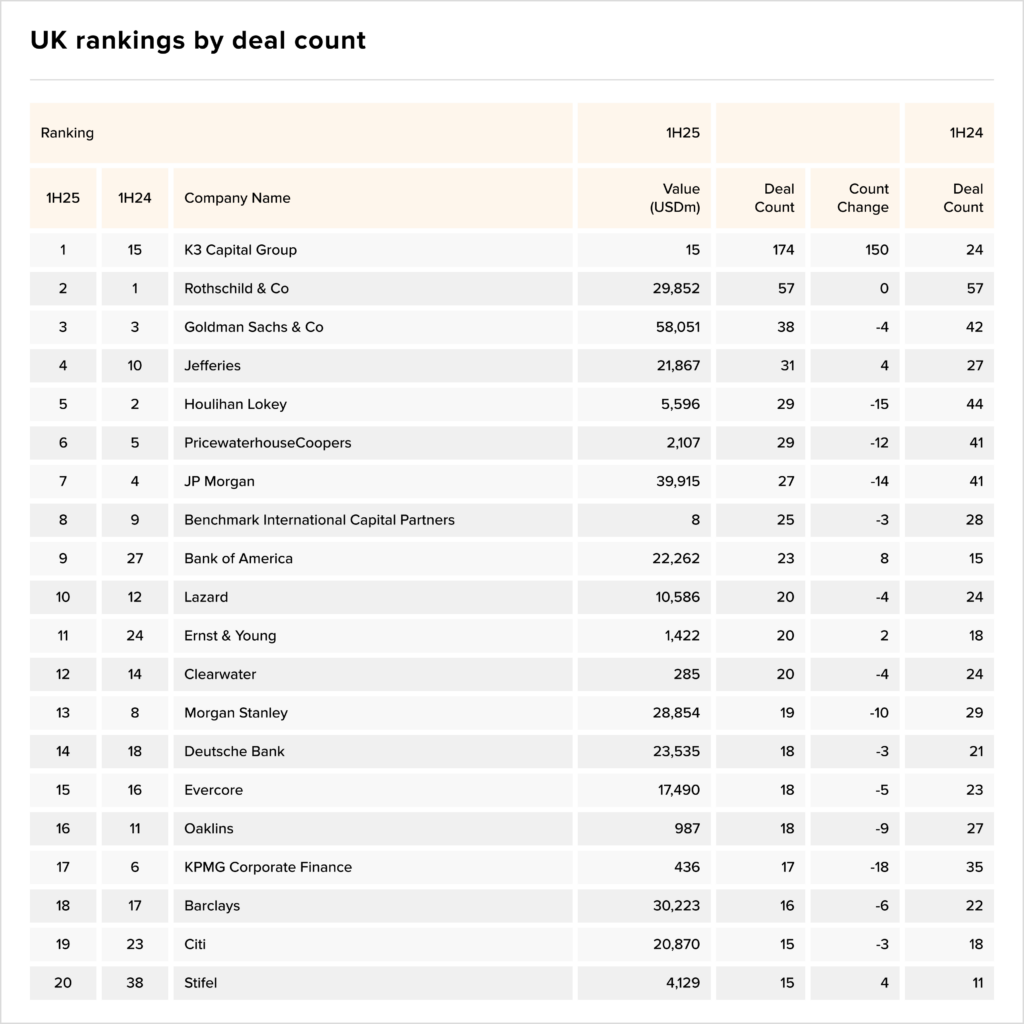Click the Oaklins count change '-9'
This screenshot has width=1024, height=1024.
882,828
